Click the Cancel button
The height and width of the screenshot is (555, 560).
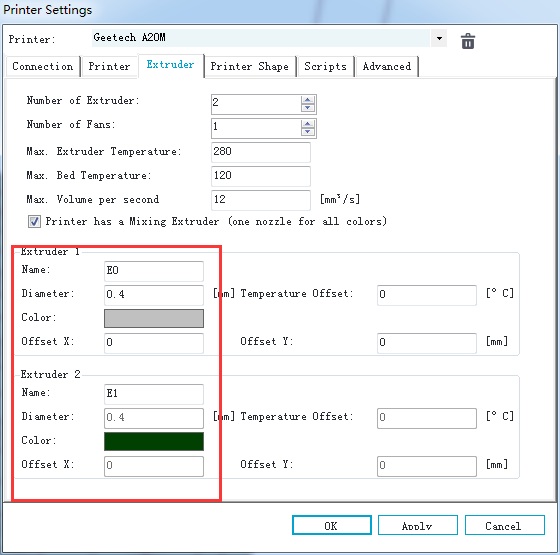click(505, 525)
